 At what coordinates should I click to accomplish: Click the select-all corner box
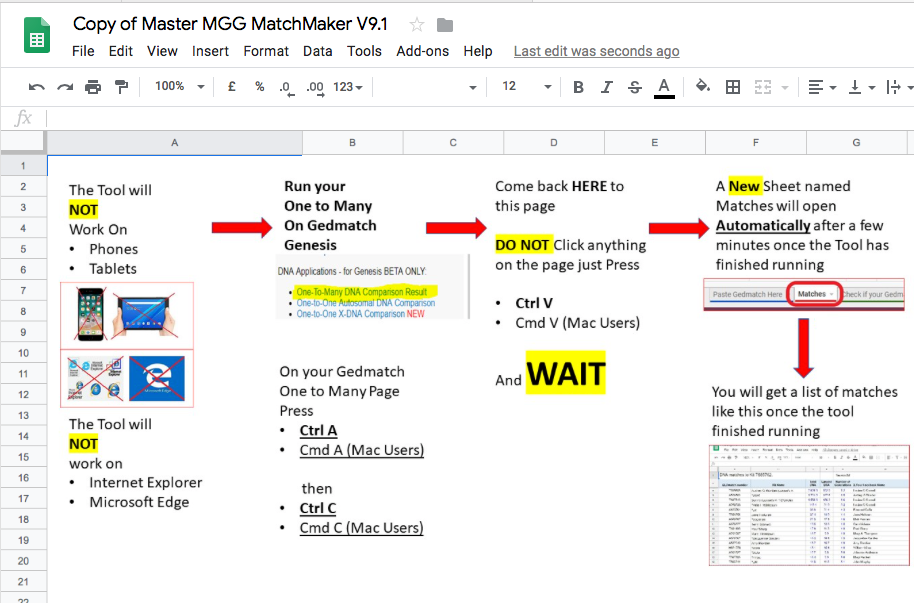tap(23, 142)
